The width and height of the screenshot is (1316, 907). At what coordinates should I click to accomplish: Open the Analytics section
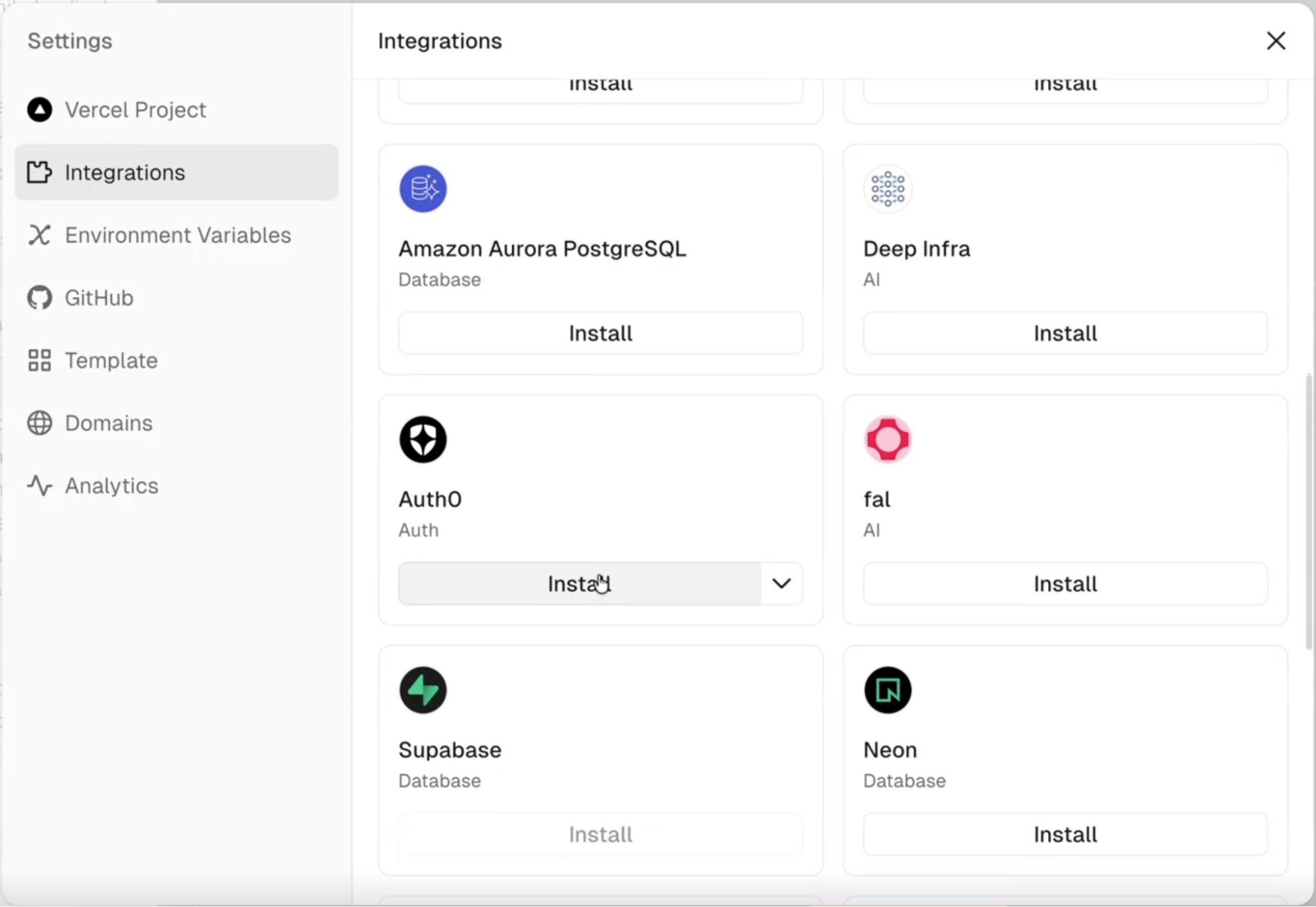click(x=176, y=485)
